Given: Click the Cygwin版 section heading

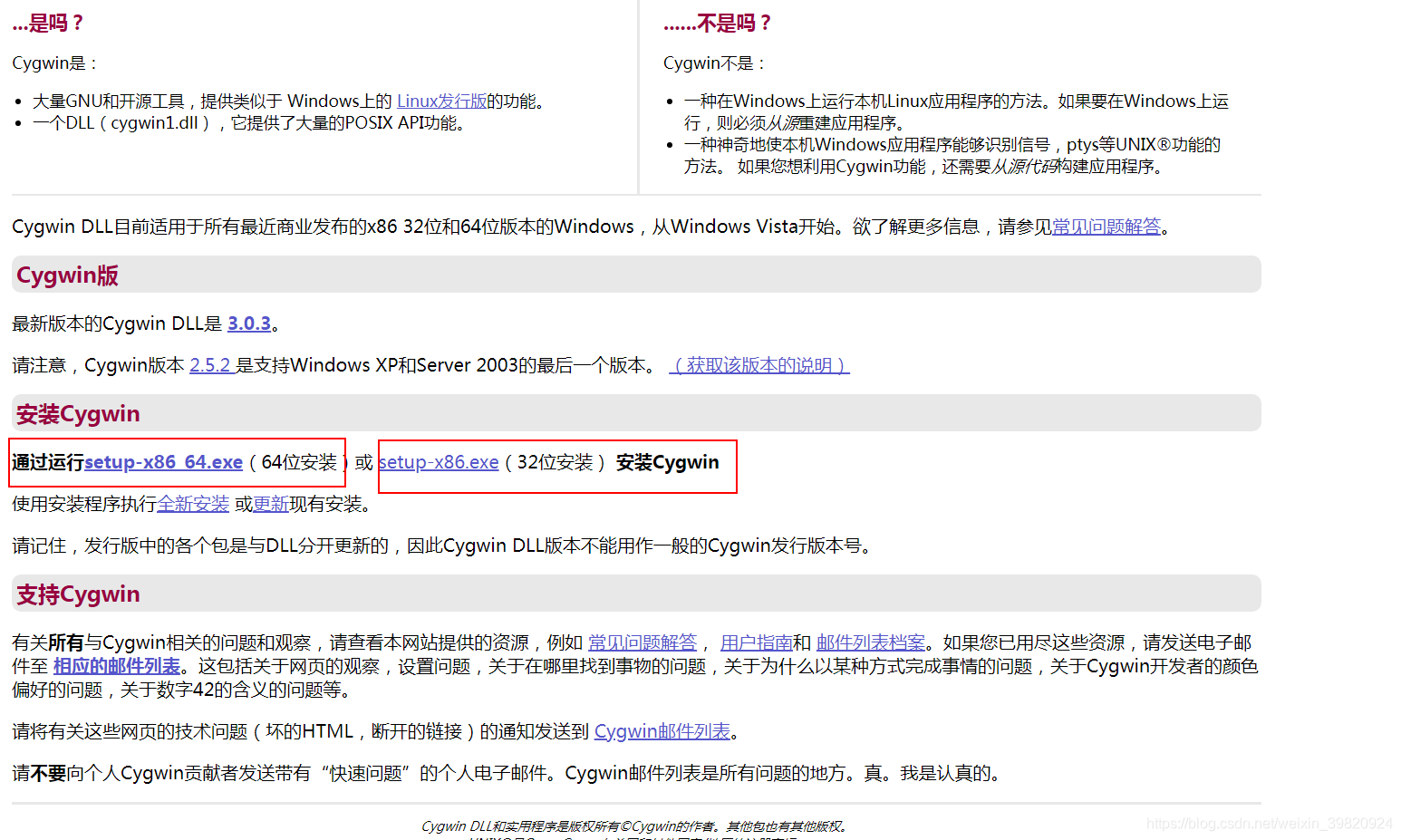Looking at the screenshot, I should pyautogui.click(x=67, y=275).
